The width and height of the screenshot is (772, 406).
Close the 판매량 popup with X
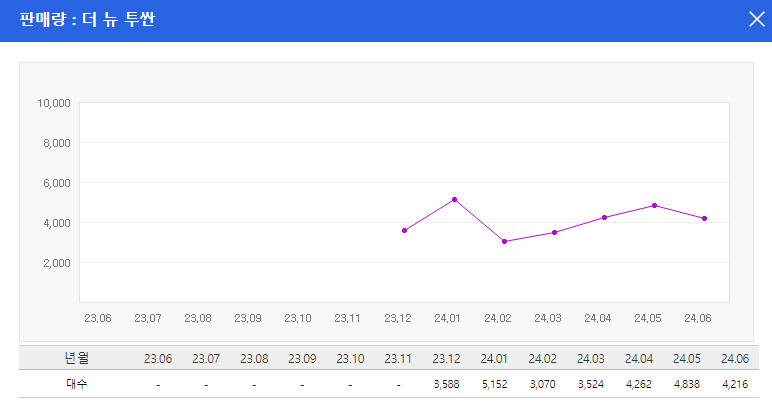[757, 19]
